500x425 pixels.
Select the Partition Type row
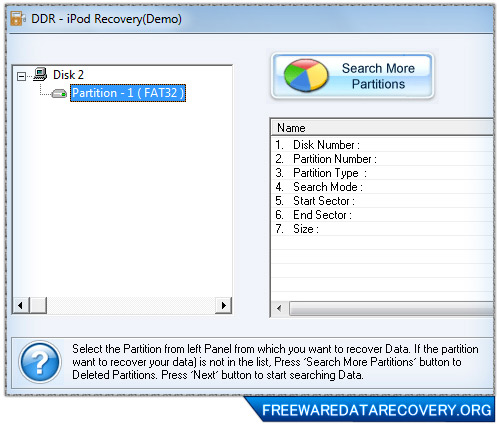click(382, 173)
